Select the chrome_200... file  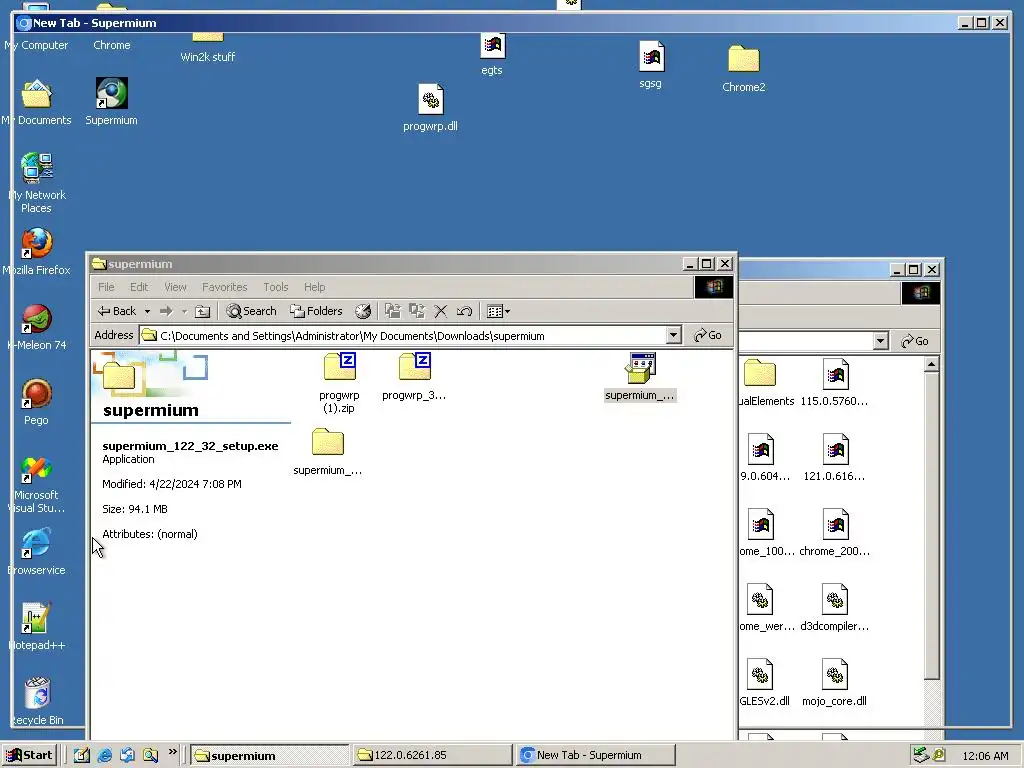pyautogui.click(x=835, y=533)
